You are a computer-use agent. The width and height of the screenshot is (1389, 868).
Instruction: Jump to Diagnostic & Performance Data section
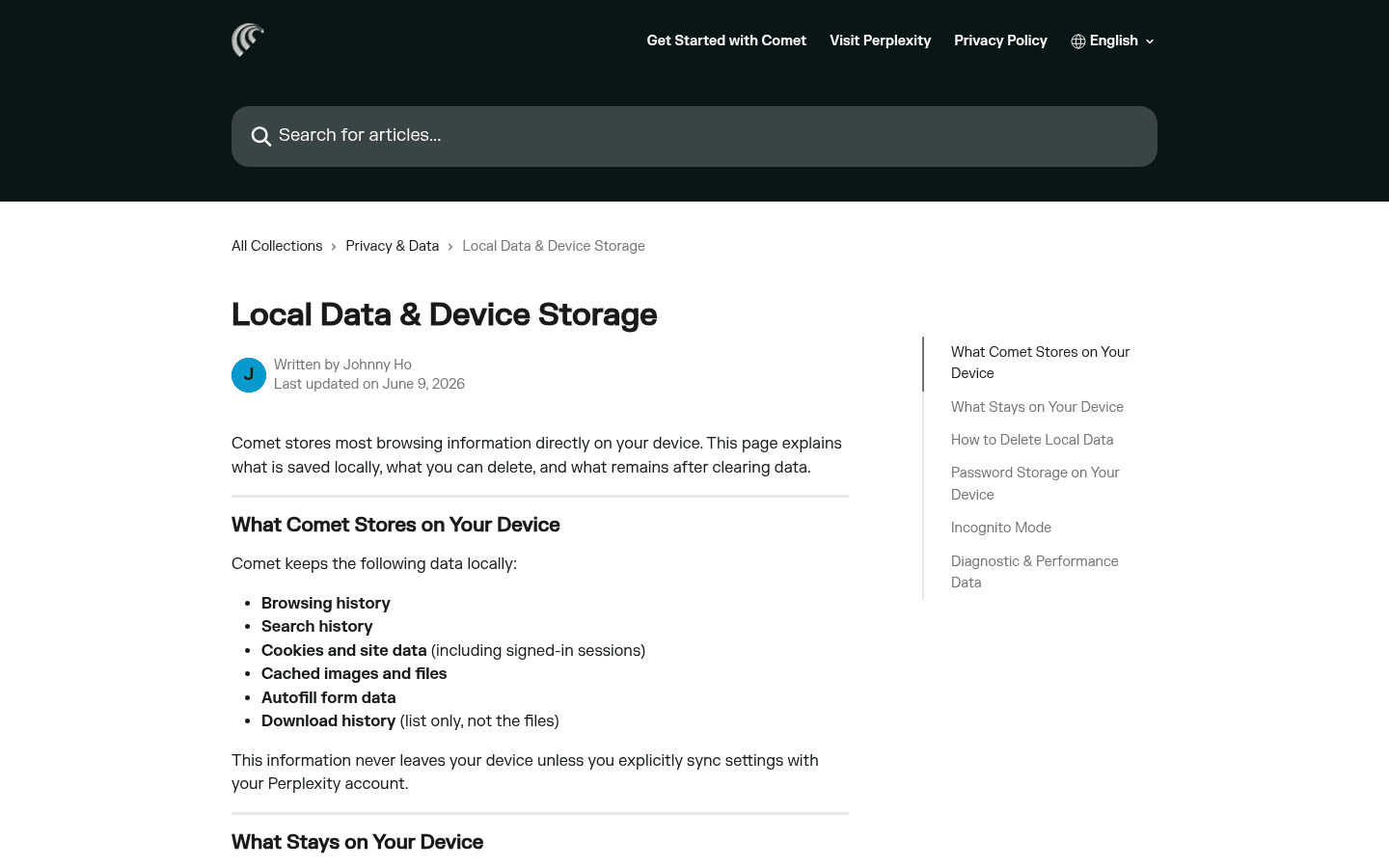tap(1034, 572)
